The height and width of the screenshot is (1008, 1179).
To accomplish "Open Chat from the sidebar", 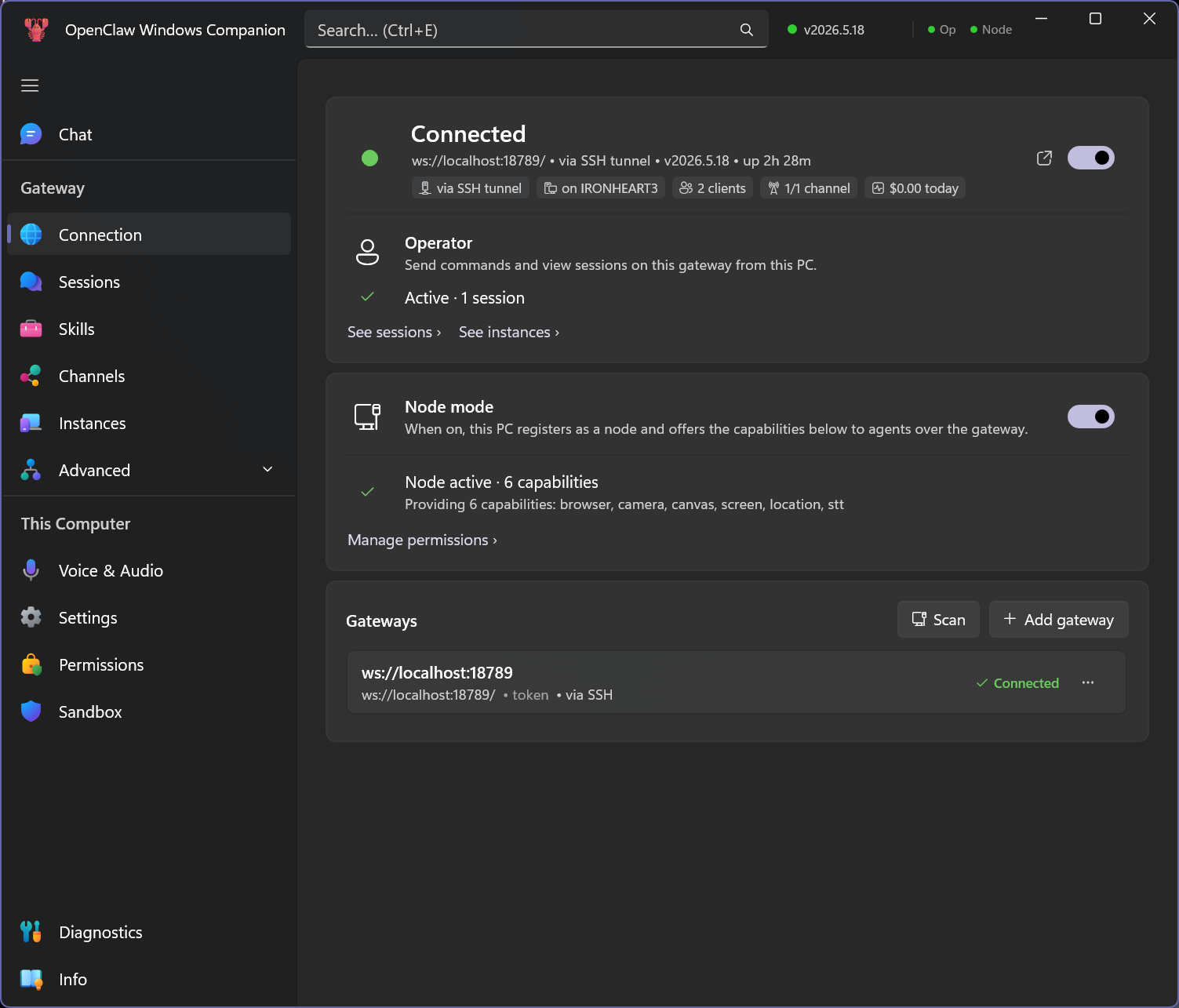I will coord(149,135).
